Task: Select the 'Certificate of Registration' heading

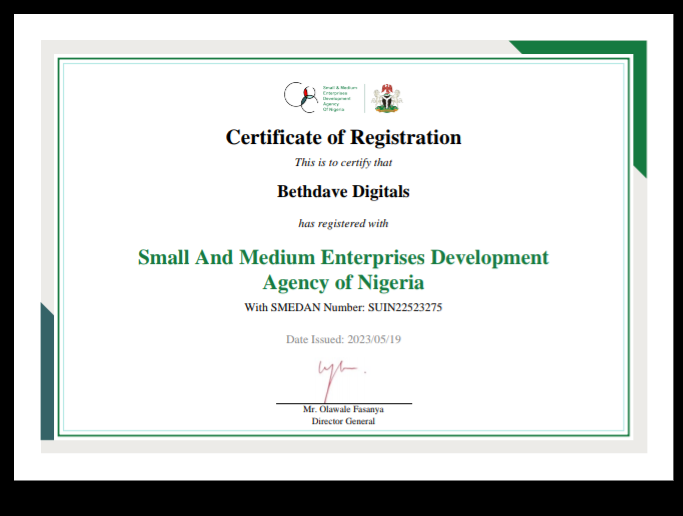Action: tap(343, 137)
